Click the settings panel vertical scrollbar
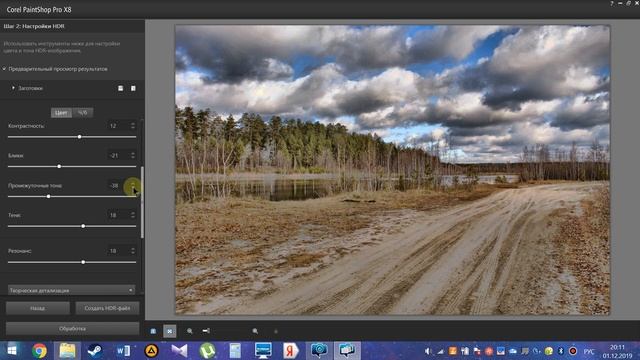This screenshot has height=360, width=640. coord(142,202)
